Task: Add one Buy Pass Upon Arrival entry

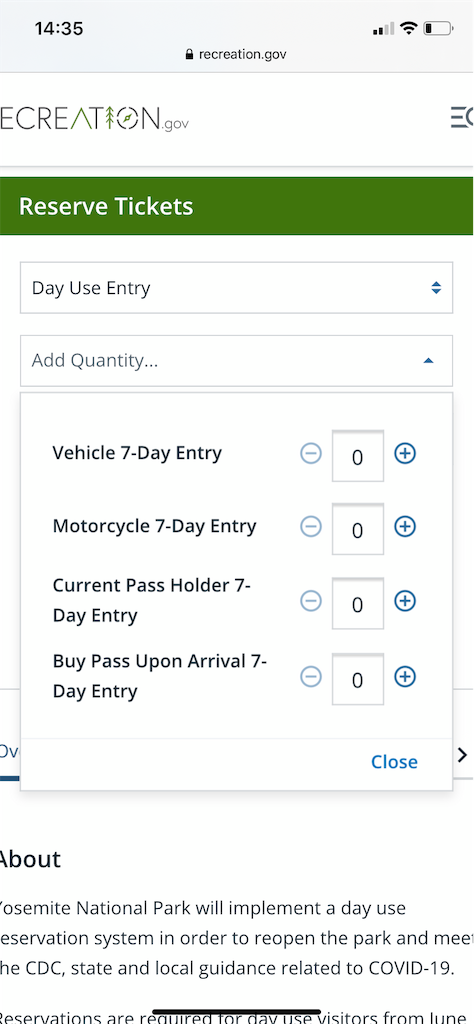Action: point(405,677)
